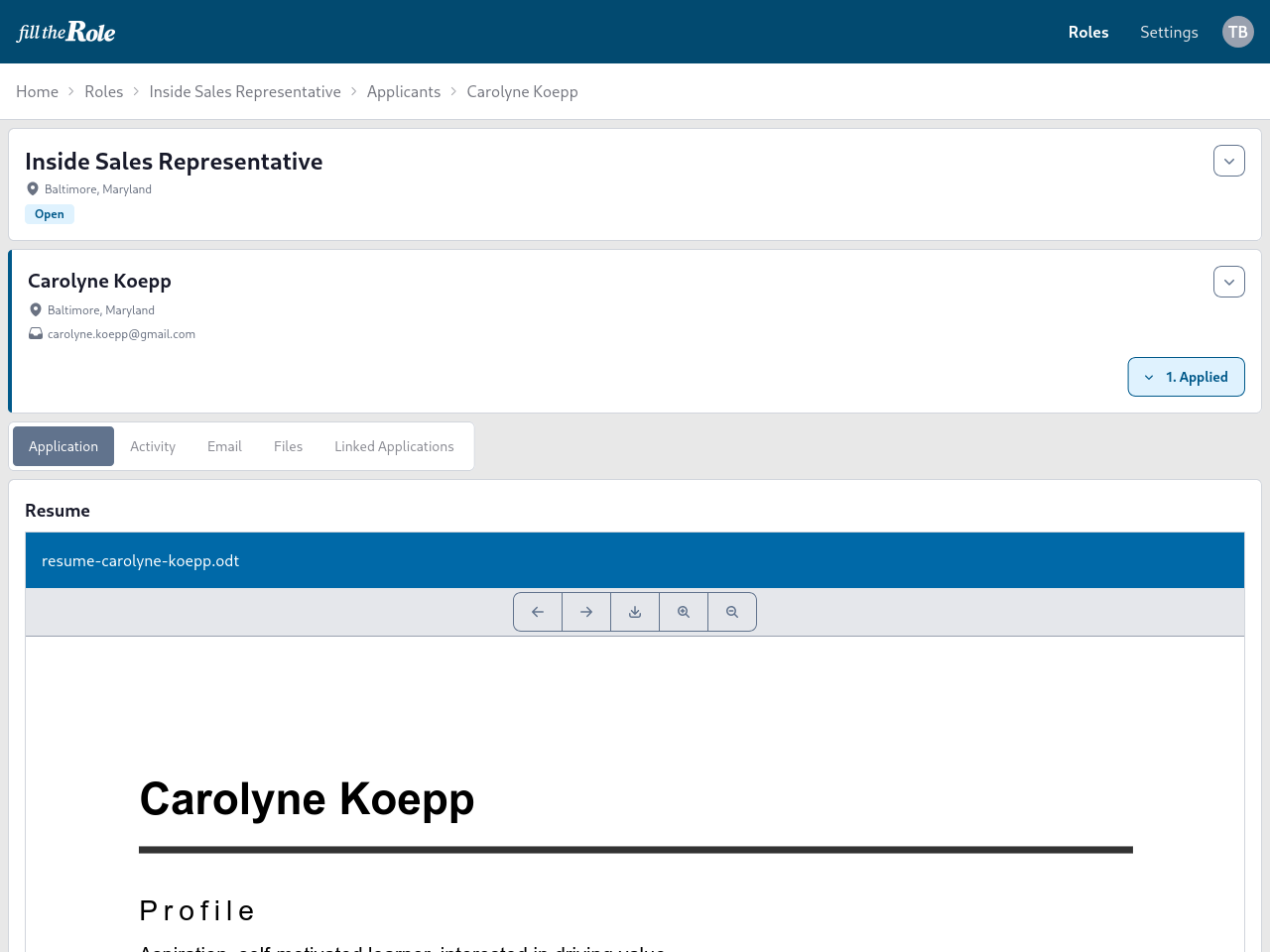Click the fill the Role logo

coord(64,31)
